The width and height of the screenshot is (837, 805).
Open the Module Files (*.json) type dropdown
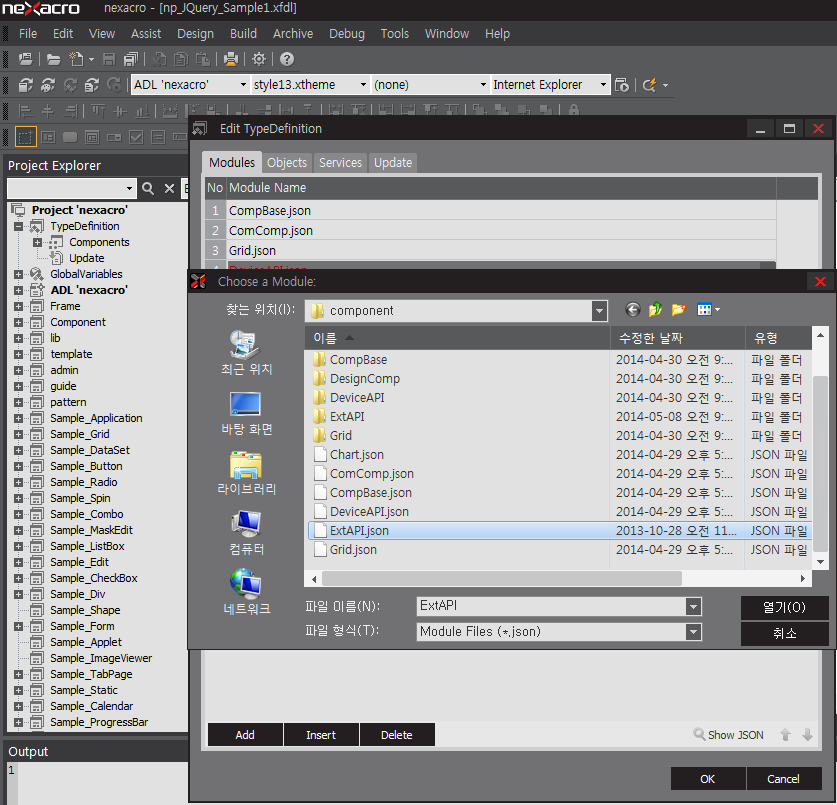693,632
